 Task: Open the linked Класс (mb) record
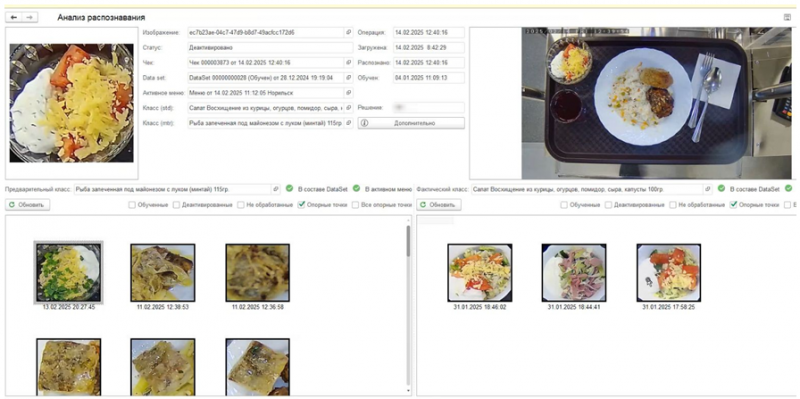(x=348, y=123)
